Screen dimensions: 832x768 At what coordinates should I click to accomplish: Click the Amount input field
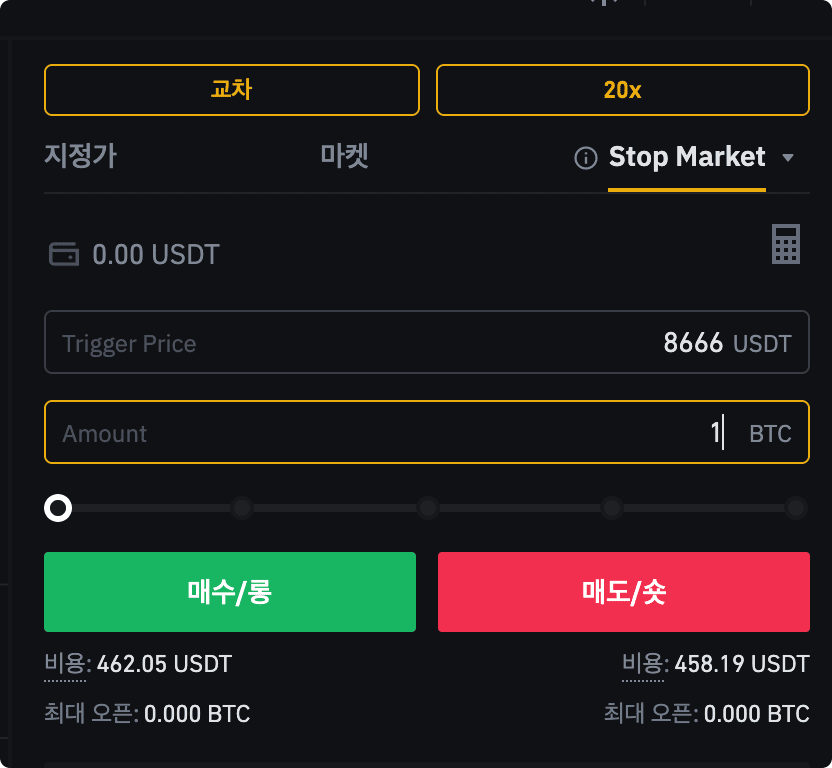(x=427, y=432)
